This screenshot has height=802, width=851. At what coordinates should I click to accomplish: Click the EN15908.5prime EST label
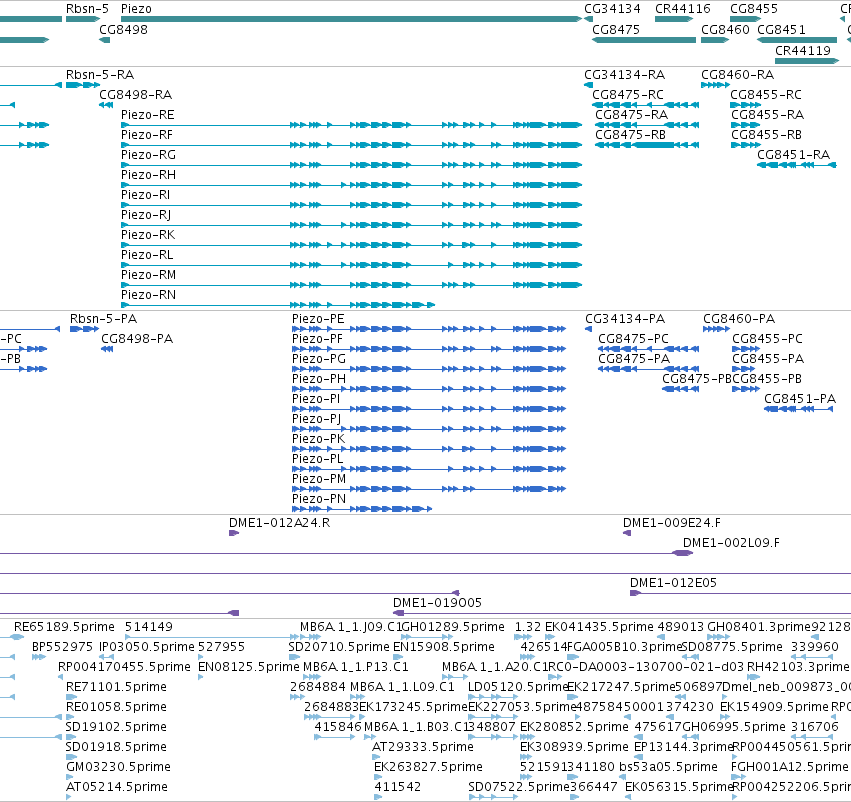click(x=444, y=647)
